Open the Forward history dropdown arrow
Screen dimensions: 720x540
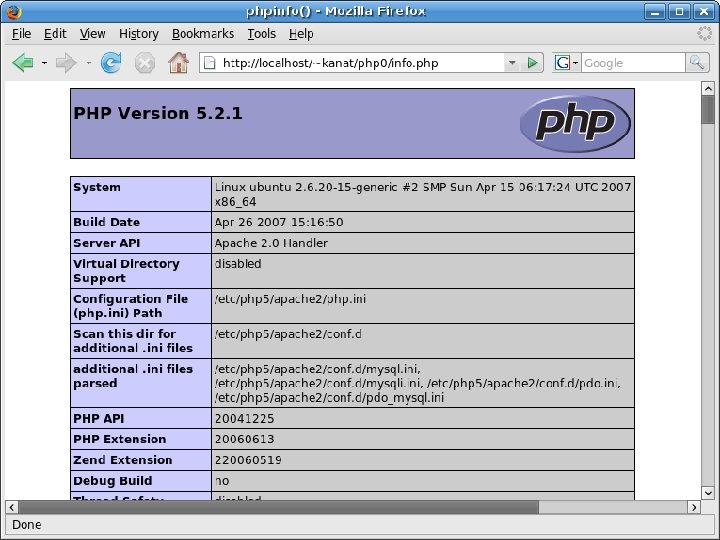(88, 63)
